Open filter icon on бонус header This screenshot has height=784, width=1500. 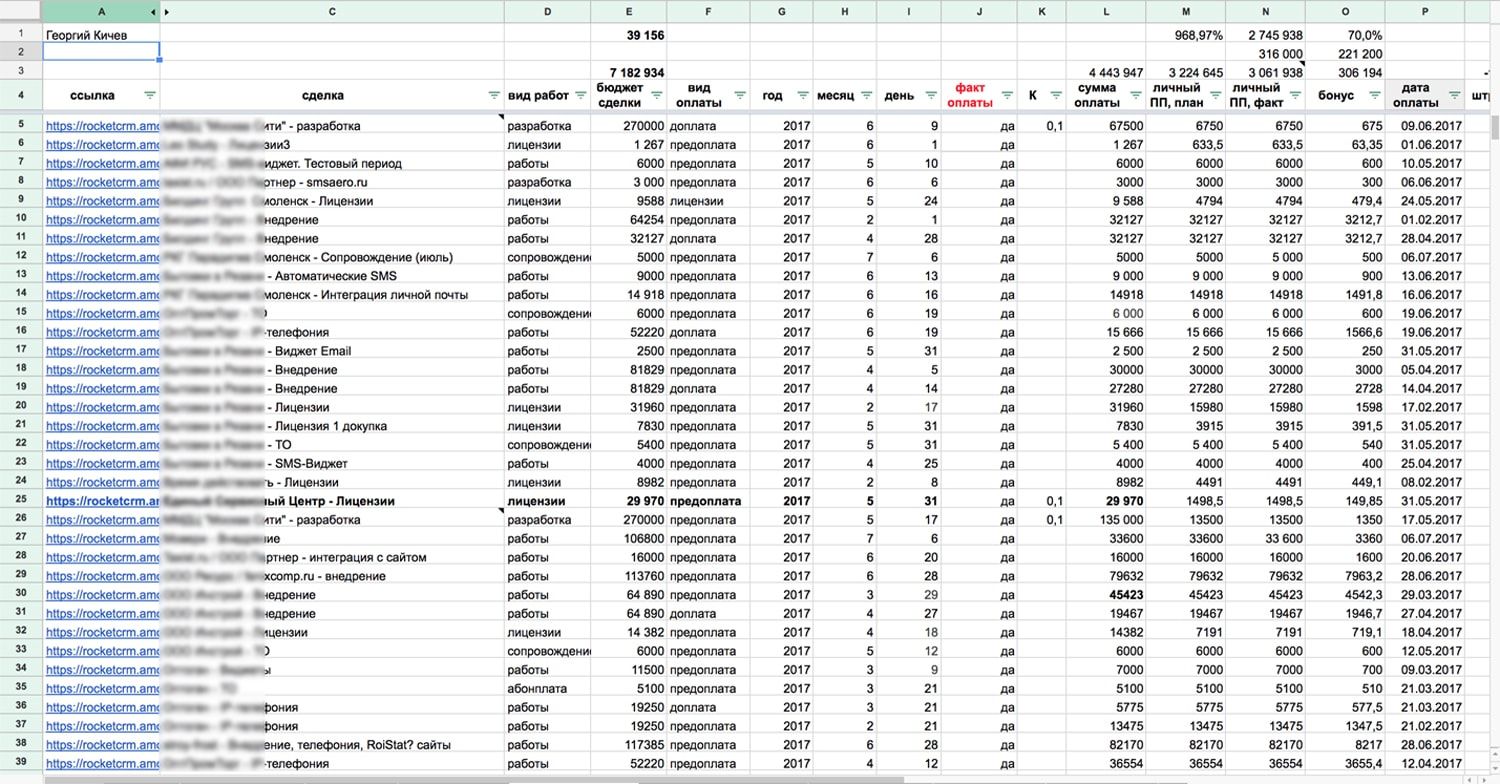tap(1374, 95)
